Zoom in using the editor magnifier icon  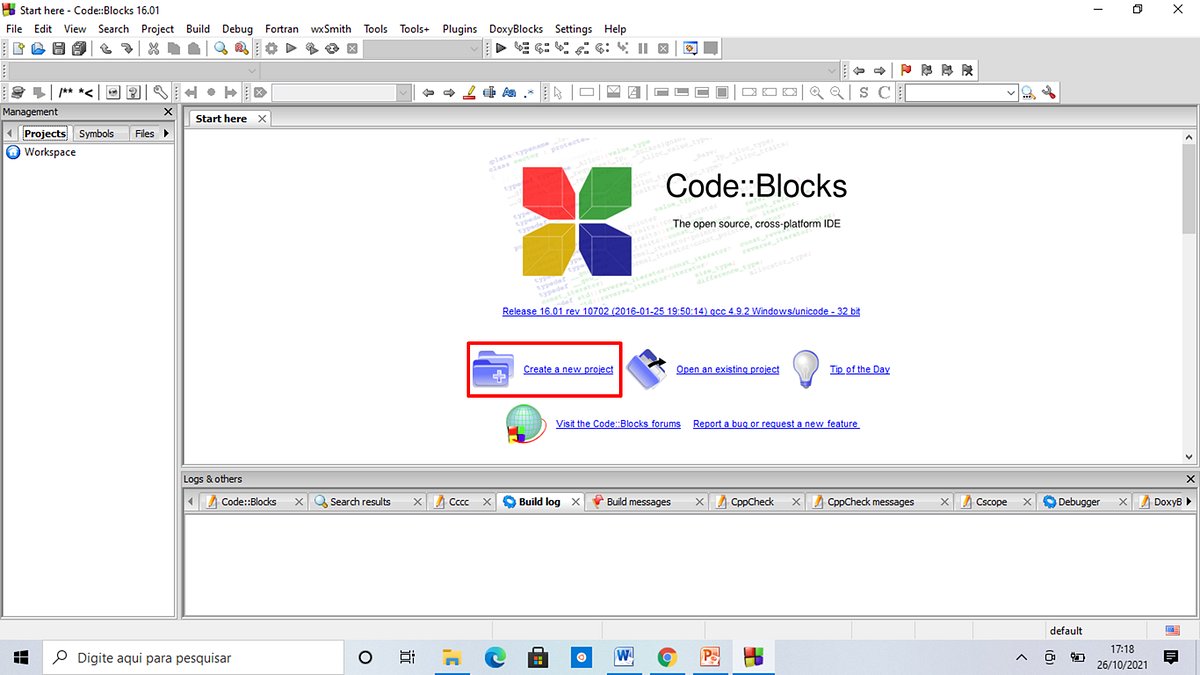(817, 92)
